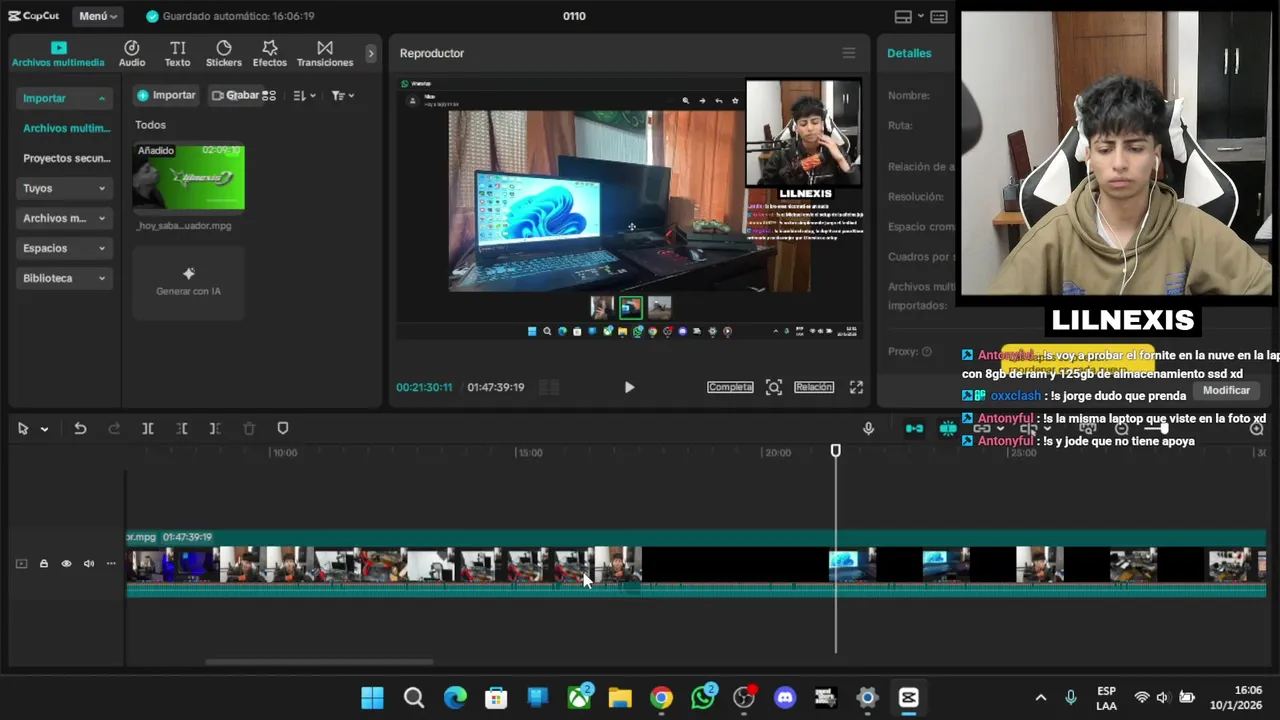Select the _hoy_saba...uador.mpg thumbnail
1280x720 pixels.
188,177
